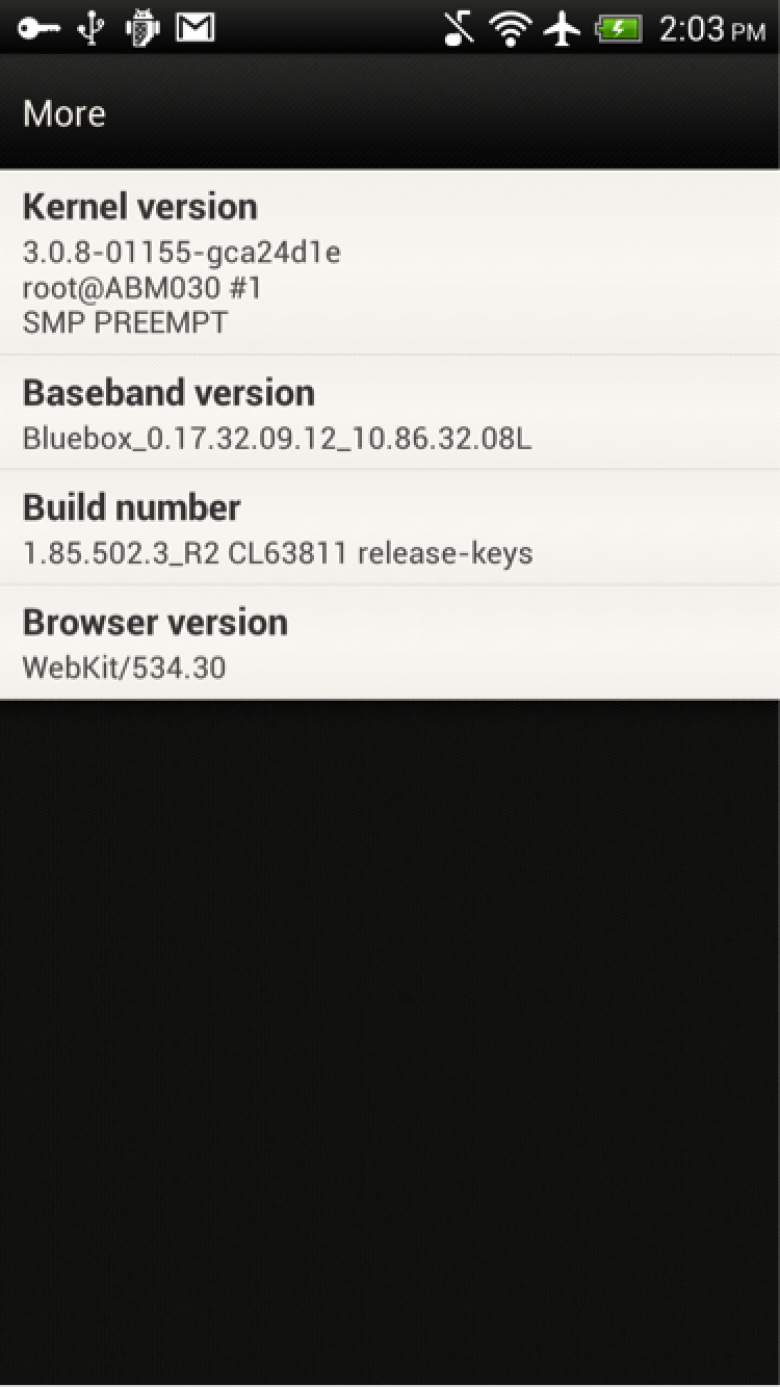The width and height of the screenshot is (780, 1387).
Task: Tap the airplane mode icon
Action: point(562,29)
